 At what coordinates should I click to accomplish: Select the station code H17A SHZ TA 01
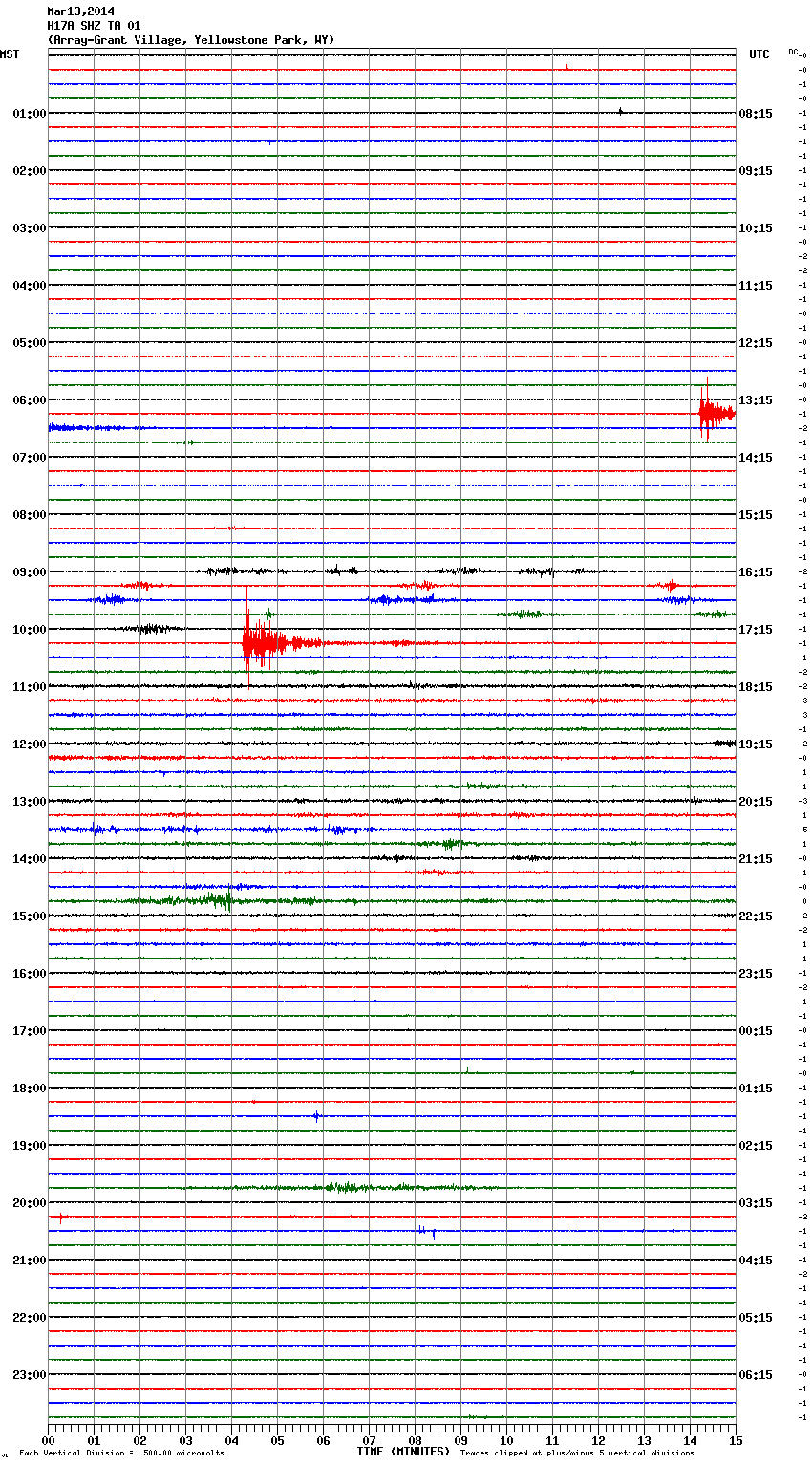point(94,26)
